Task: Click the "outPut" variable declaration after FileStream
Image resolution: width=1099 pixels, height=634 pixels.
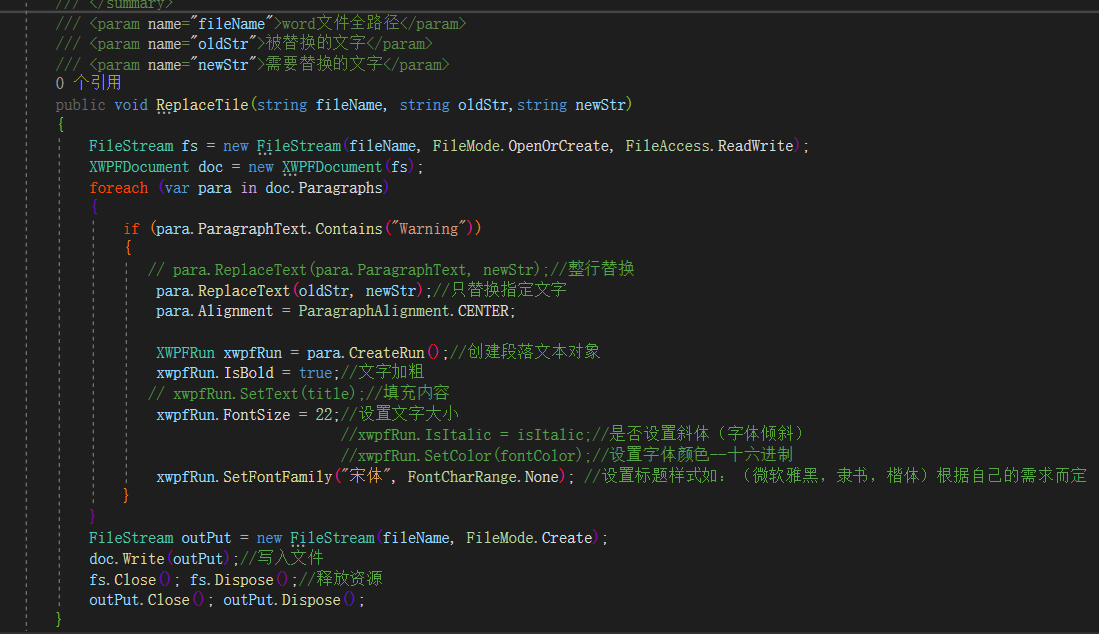Action: 206,538
